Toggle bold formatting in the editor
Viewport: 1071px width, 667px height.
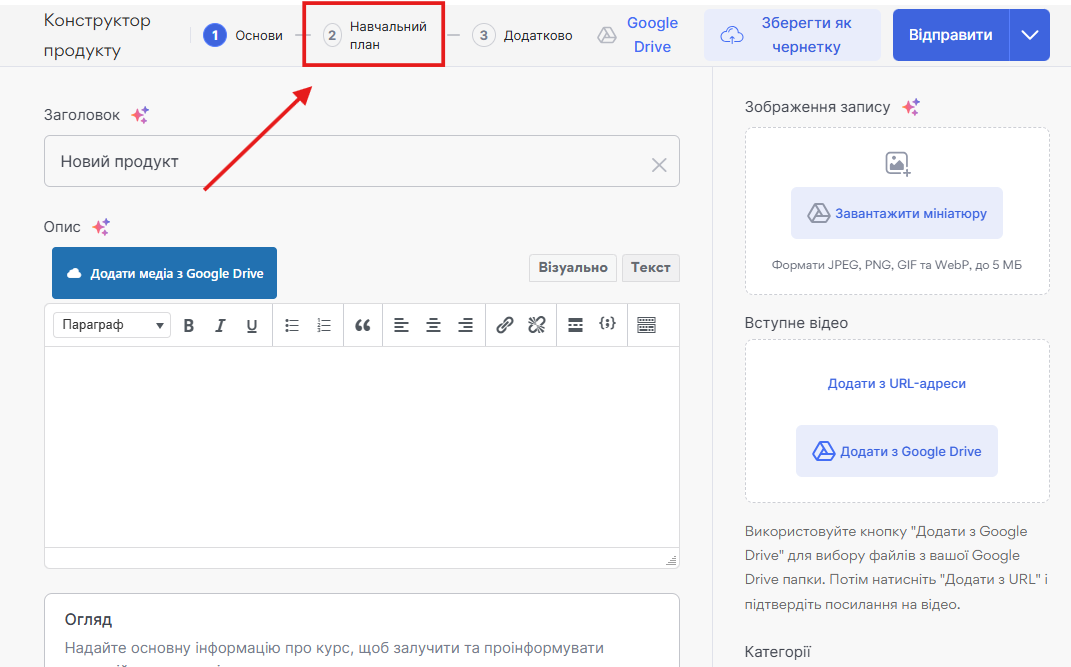[188, 325]
